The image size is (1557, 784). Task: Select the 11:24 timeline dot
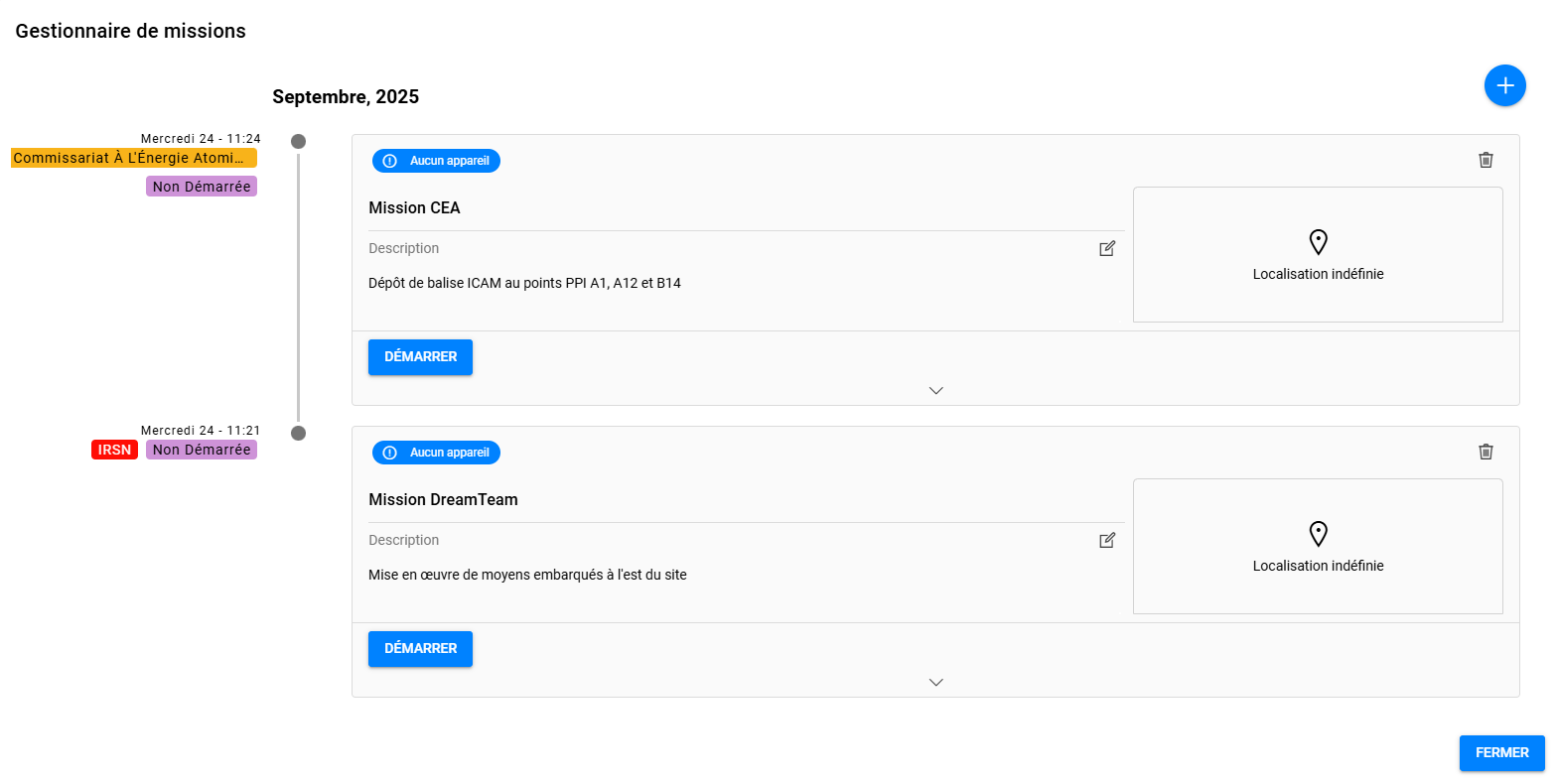[x=298, y=141]
